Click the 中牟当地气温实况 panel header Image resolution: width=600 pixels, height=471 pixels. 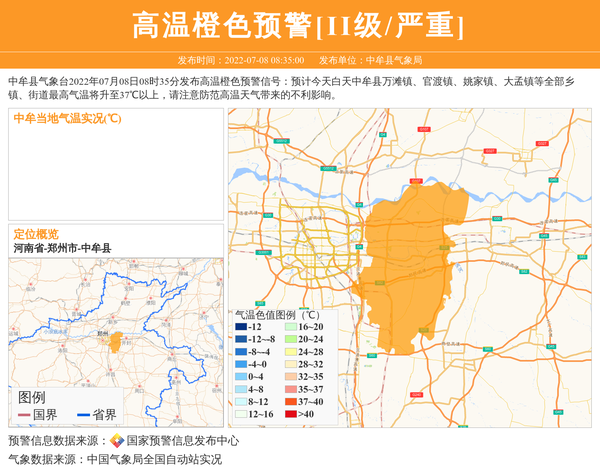67,118
